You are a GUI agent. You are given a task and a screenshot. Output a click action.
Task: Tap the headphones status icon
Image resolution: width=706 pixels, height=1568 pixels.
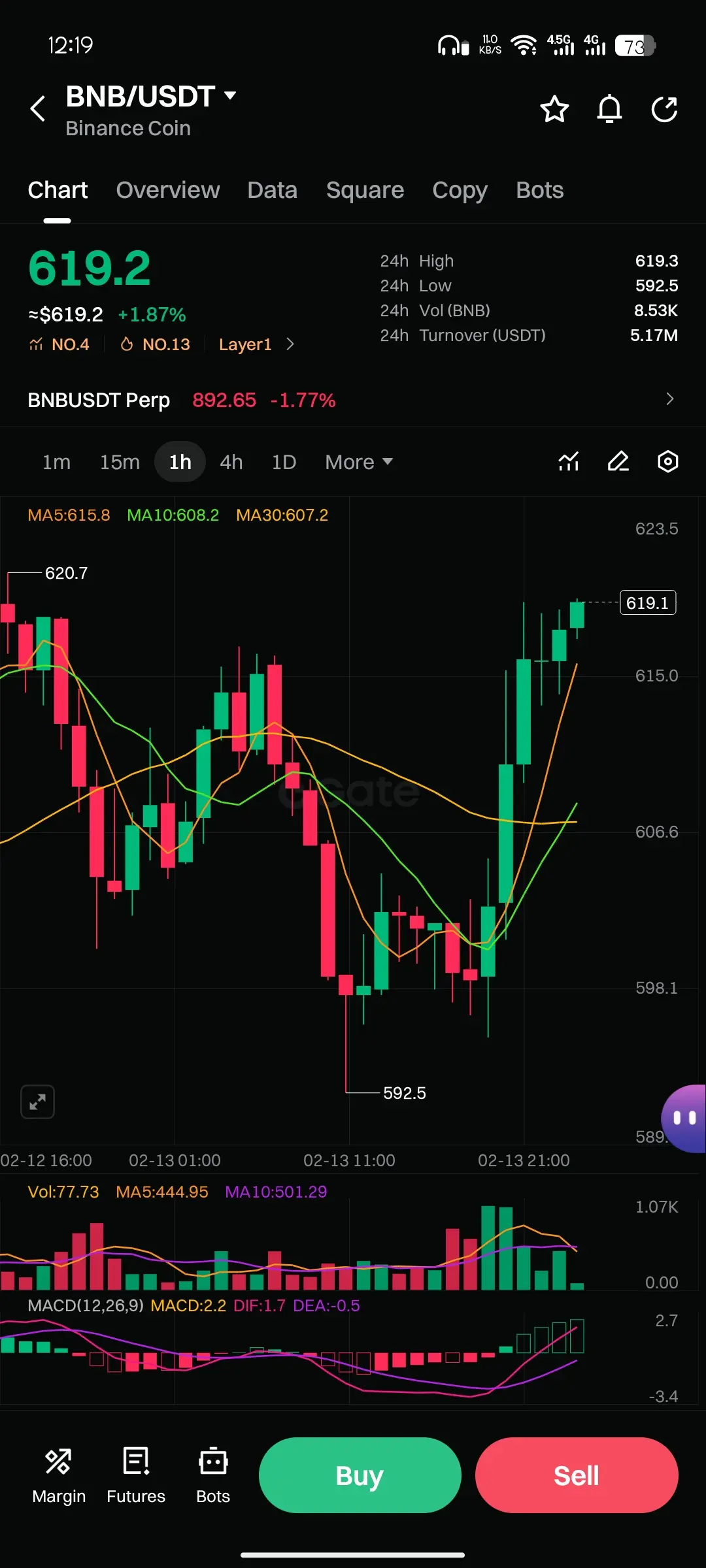click(453, 46)
